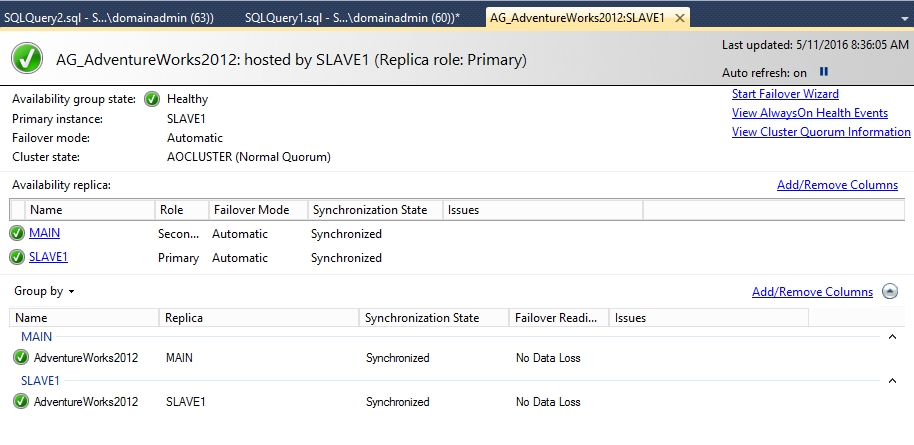Open the tab list dropdown arrow
This screenshot has width=914, height=445.
click(904, 18)
